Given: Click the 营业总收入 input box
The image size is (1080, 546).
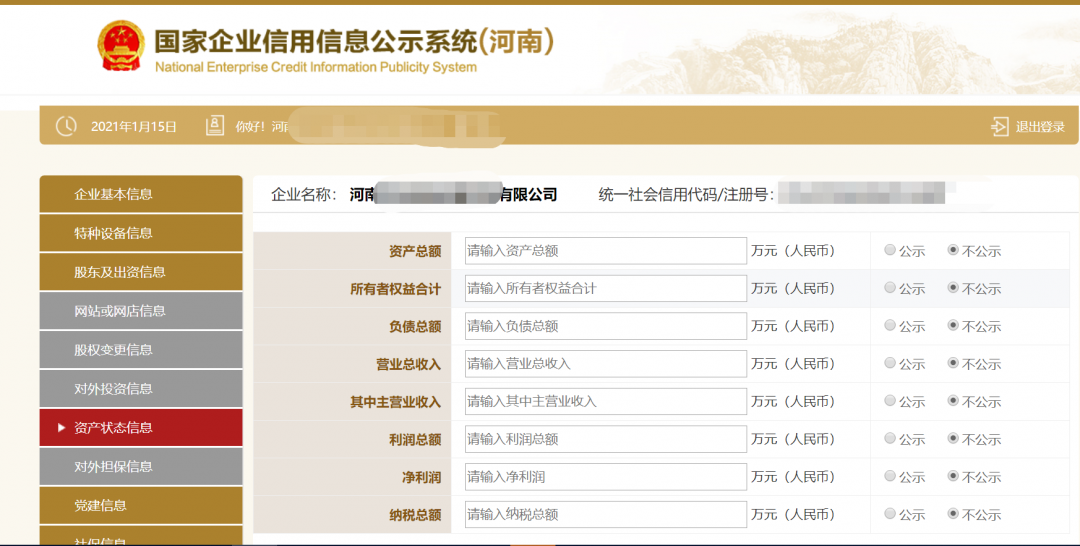Looking at the screenshot, I should coord(605,364).
